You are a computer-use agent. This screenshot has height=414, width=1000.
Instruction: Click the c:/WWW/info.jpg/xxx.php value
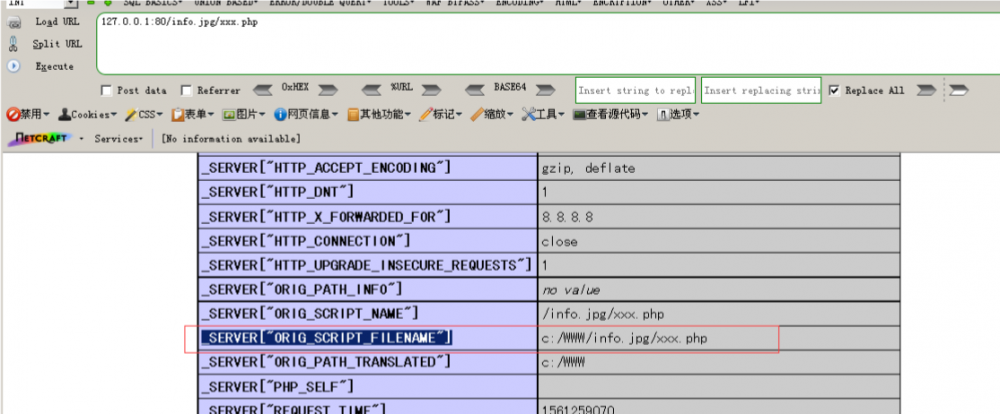tap(624, 339)
